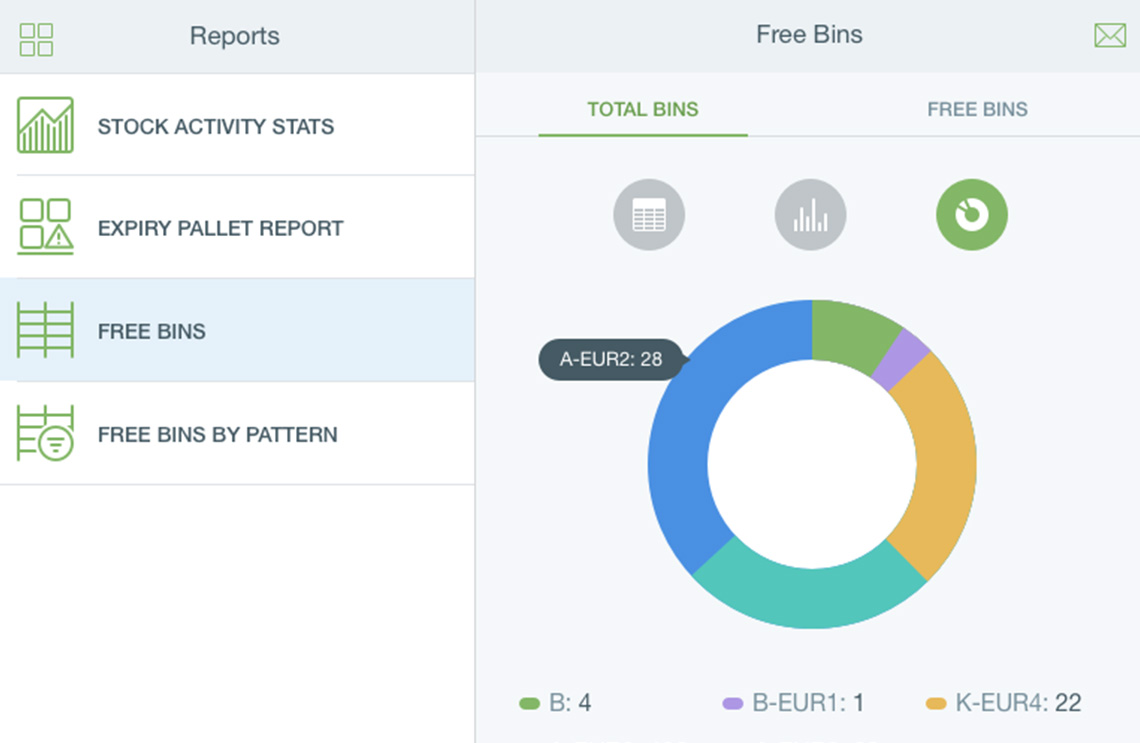Screen dimensions: 1140x743
Task: Click the Stock Activity Stats chart icon
Action: tap(45, 126)
